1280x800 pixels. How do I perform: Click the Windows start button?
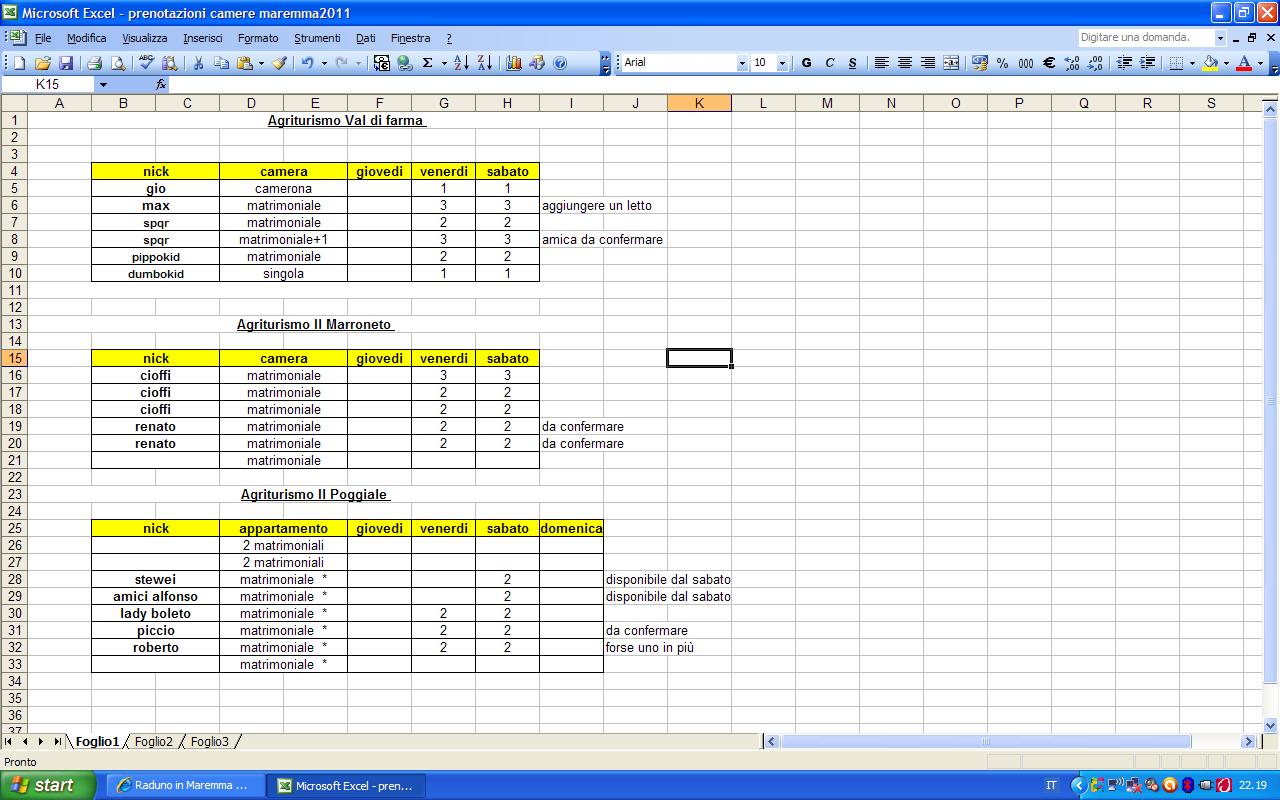(48, 785)
